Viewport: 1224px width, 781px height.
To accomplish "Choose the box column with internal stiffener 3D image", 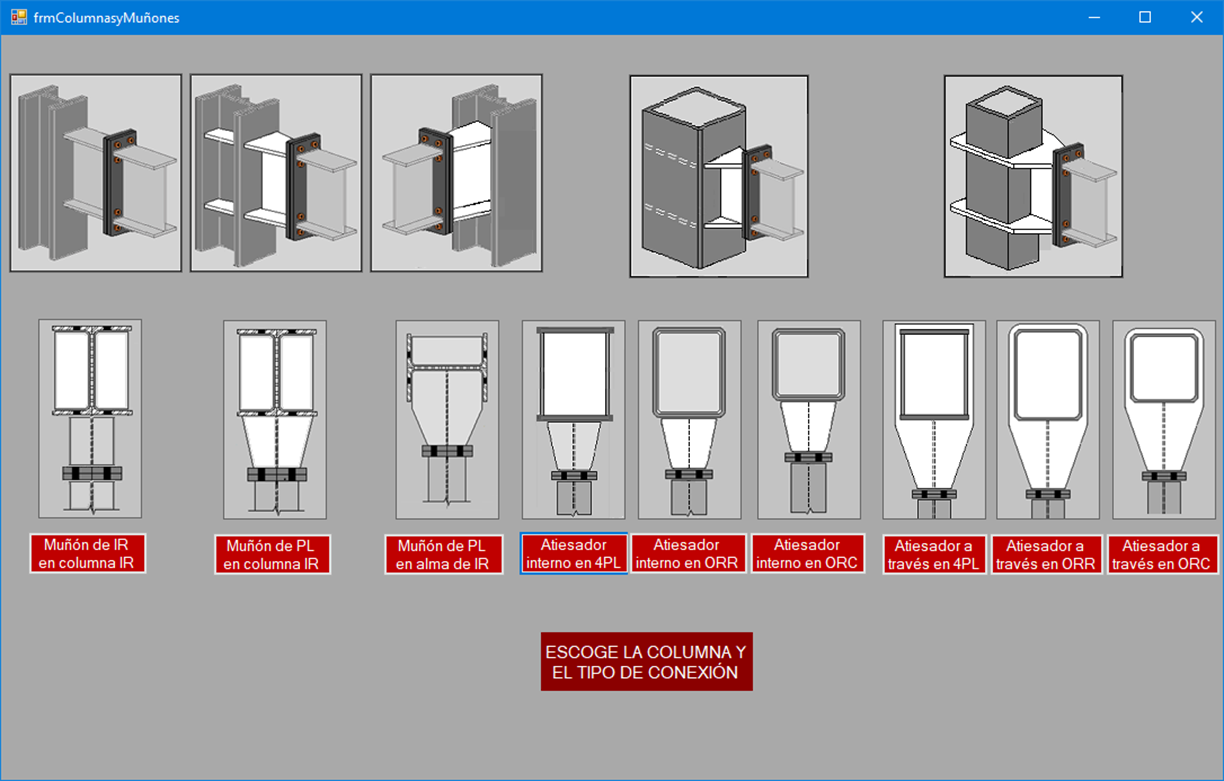I will [x=719, y=176].
